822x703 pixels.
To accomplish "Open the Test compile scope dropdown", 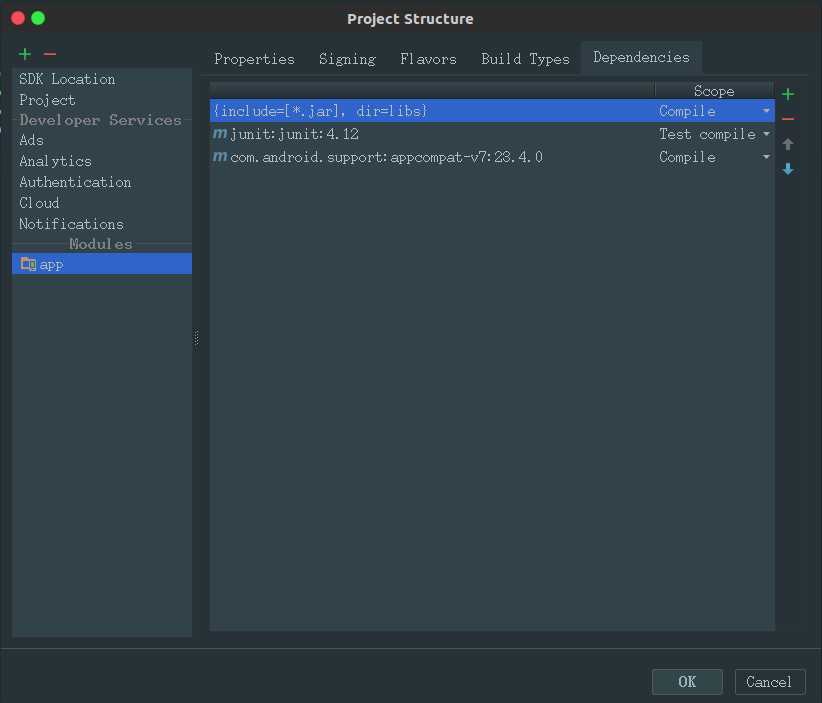I will pyautogui.click(x=766, y=134).
